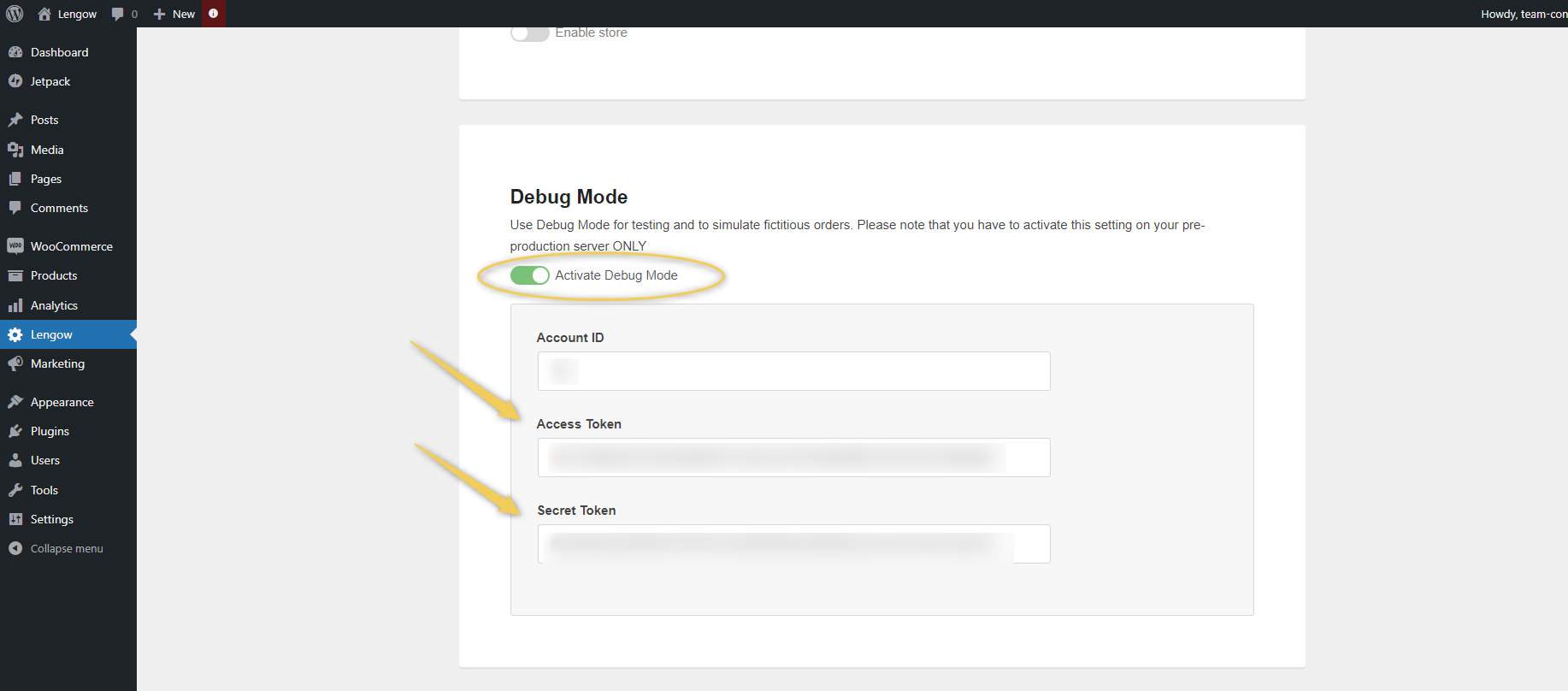
Task: Open Jetpack via its sidebar icon
Action: pyautogui.click(x=15, y=81)
